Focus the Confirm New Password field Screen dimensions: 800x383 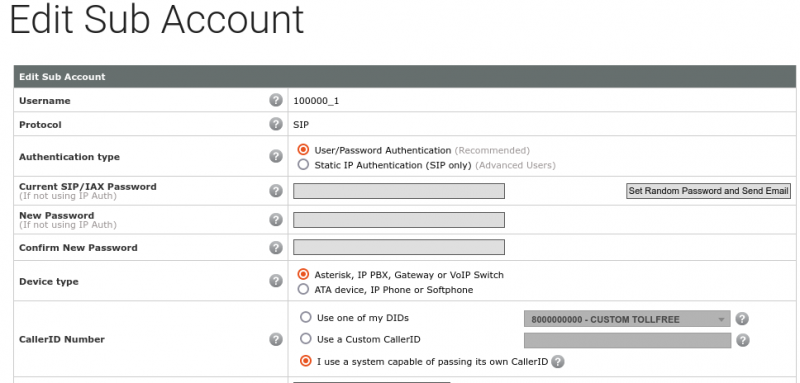pos(398,247)
